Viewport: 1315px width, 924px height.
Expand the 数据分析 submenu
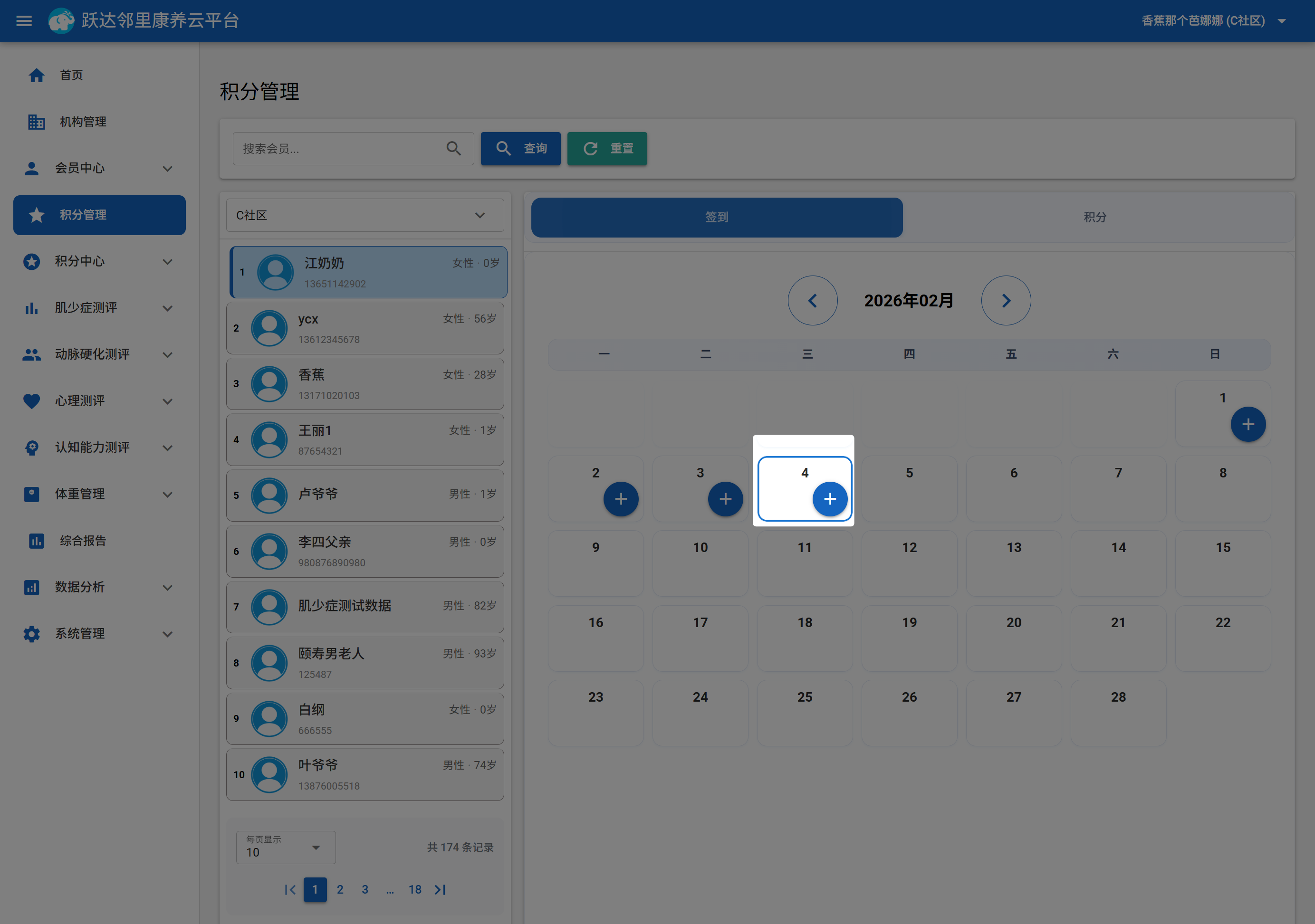[167, 587]
